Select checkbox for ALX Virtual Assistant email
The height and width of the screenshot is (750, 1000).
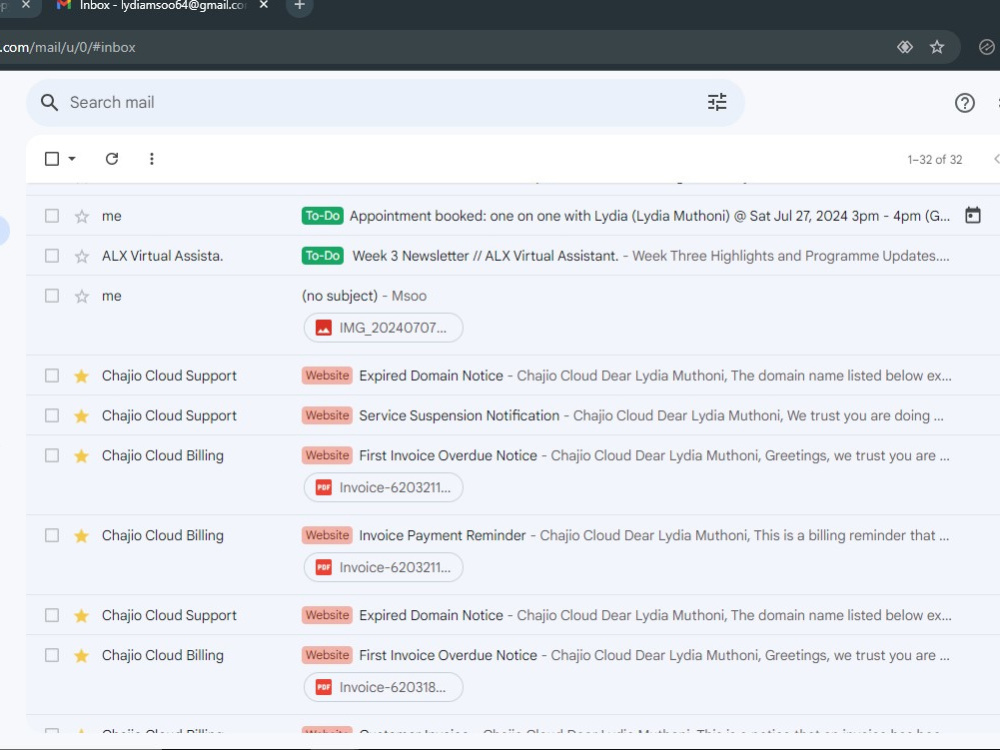click(52, 256)
